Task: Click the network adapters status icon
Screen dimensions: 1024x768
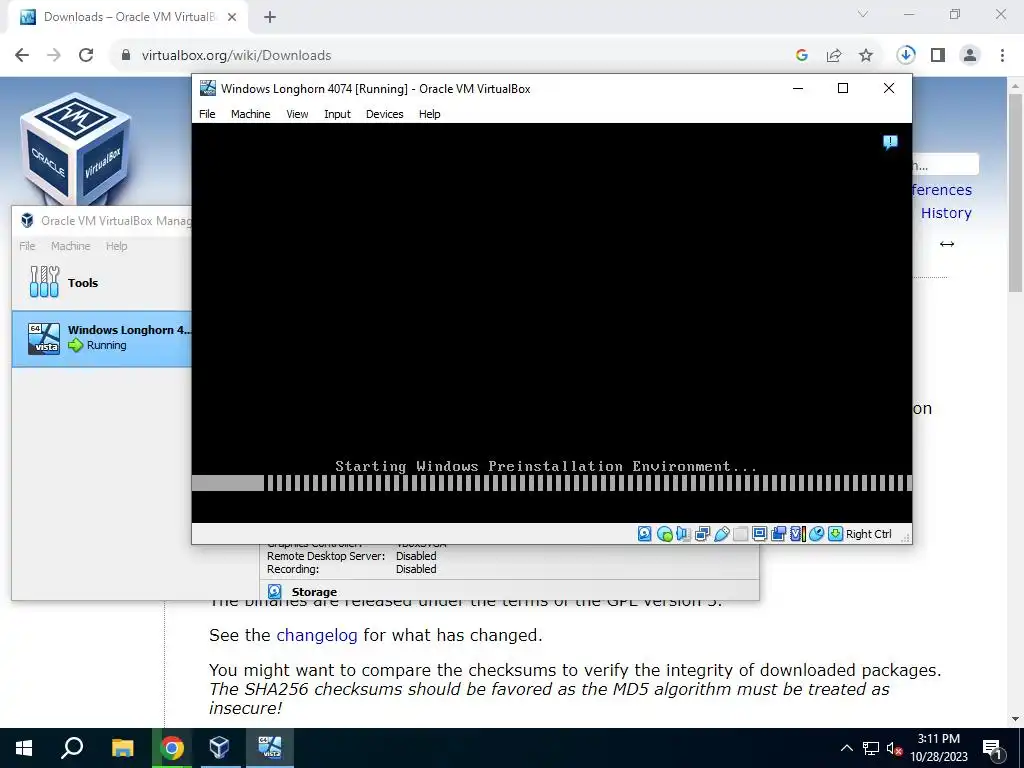Action: (702, 534)
